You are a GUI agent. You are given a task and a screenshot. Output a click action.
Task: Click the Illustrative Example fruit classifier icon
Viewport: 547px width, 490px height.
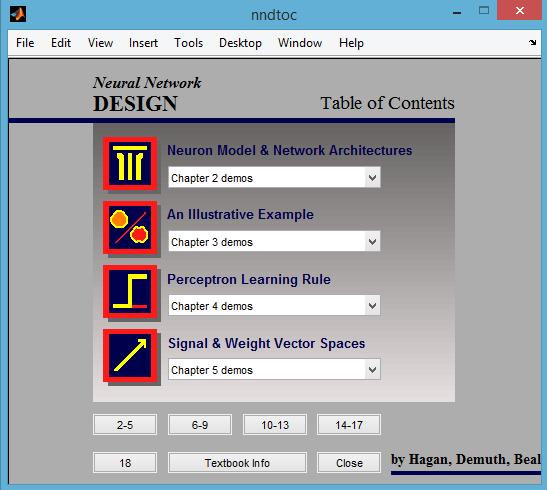click(x=130, y=227)
